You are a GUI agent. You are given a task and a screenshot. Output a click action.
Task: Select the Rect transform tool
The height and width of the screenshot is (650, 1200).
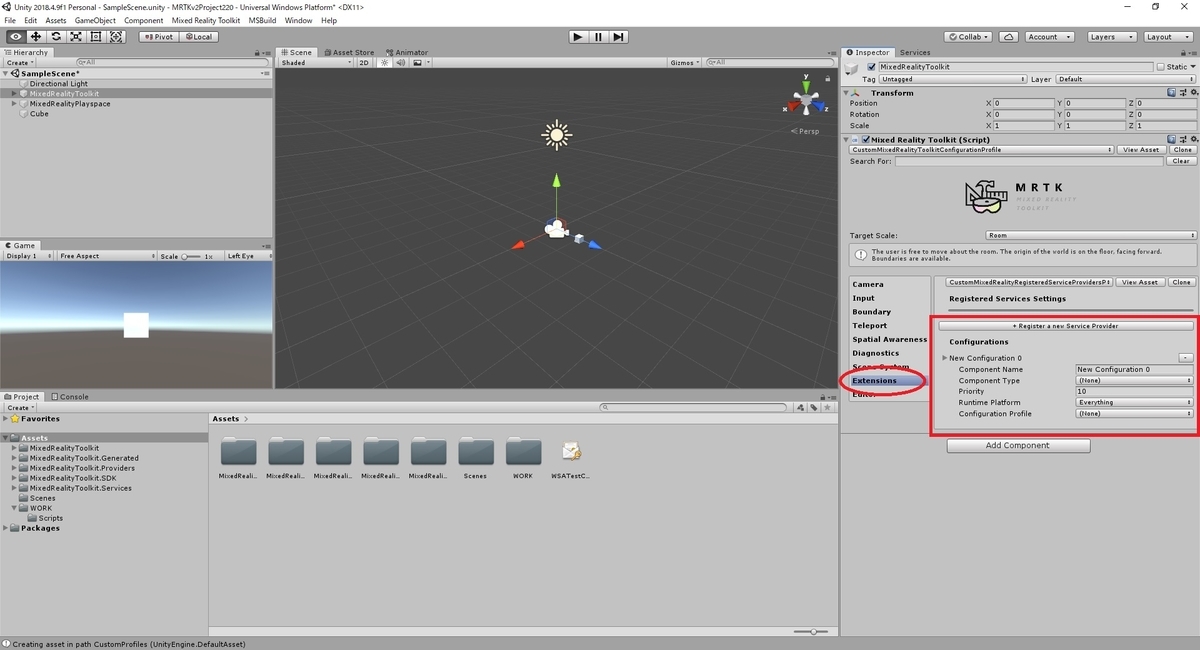[x=96, y=37]
